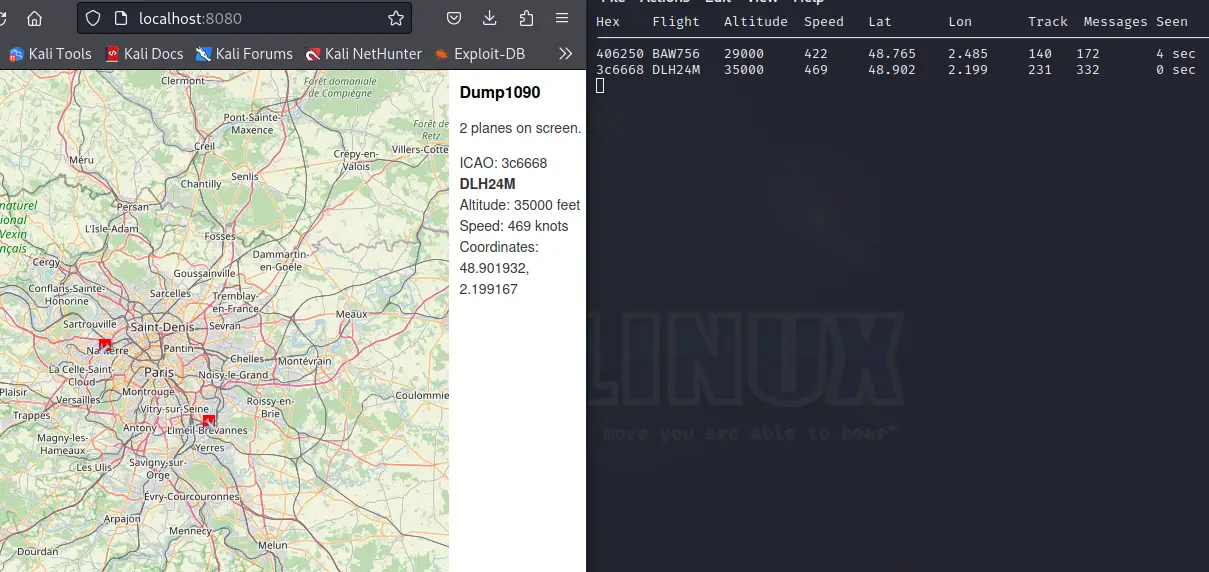Viewport: 1209px width, 572px height.
Task: Click flight DLH24M in the terminal row
Action: pyautogui.click(x=676, y=69)
